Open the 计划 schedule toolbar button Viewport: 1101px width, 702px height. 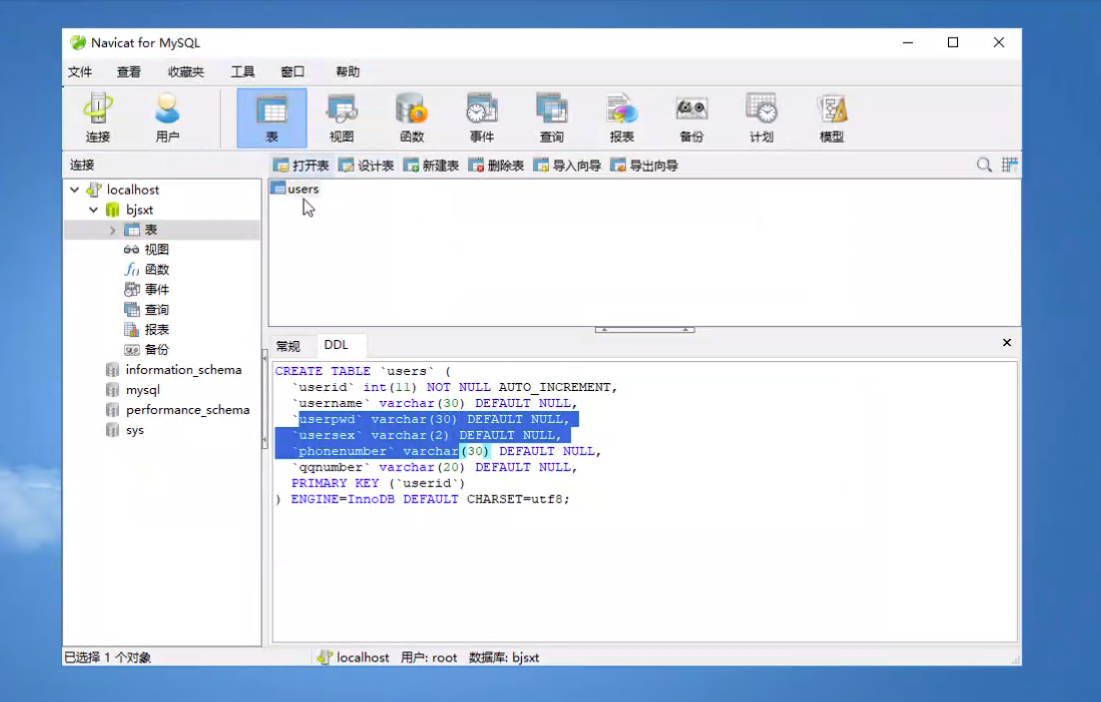click(x=761, y=118)
